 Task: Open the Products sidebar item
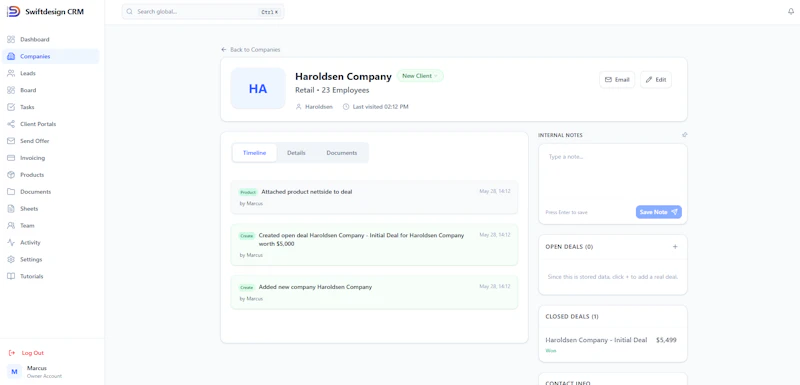[51, 174]
